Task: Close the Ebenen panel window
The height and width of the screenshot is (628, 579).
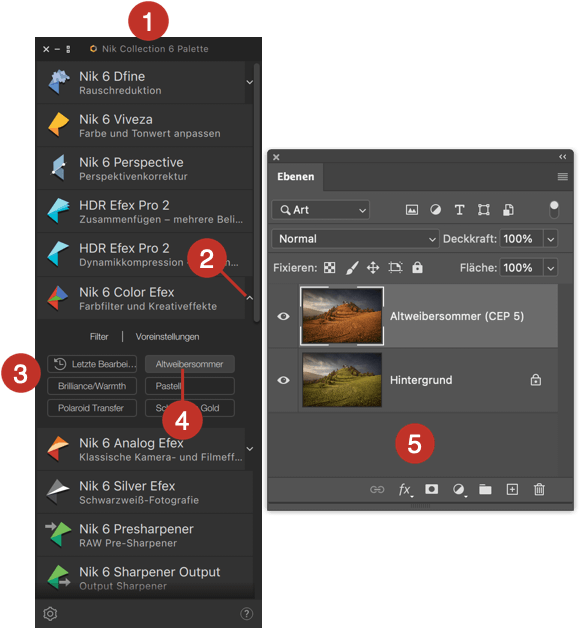Action: tap(276, 157)
